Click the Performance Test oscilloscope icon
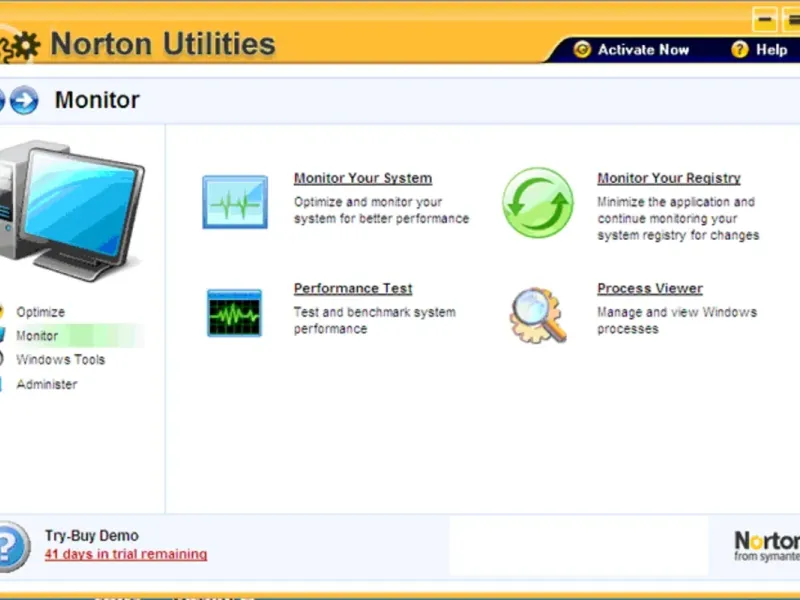This screenshot has width=800, height=600. (x=234, y=313)
